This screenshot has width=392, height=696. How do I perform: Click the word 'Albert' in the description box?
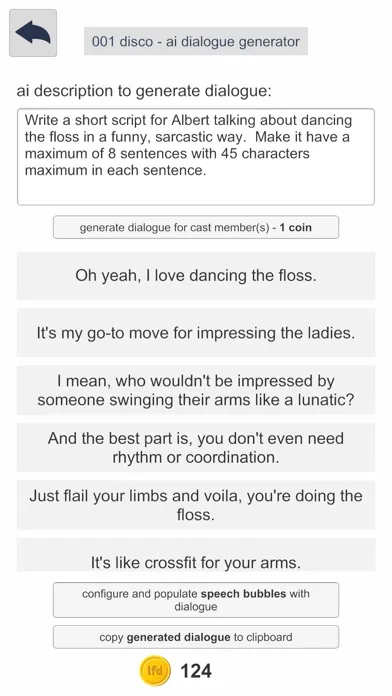pyautogui.click(x=193, y=120)
